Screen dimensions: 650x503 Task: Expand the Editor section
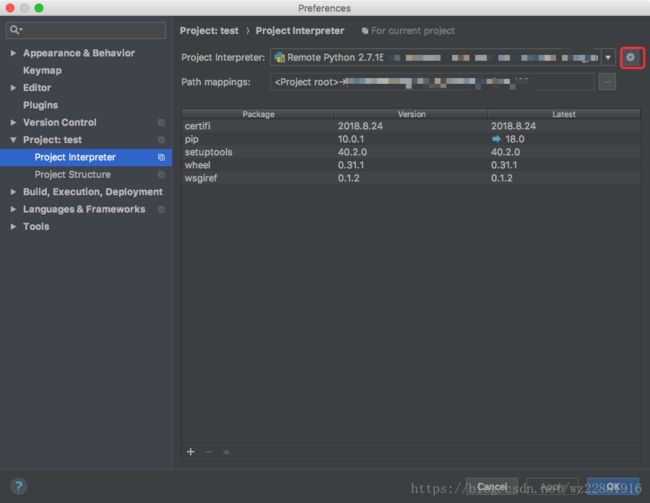click(13, 88)
